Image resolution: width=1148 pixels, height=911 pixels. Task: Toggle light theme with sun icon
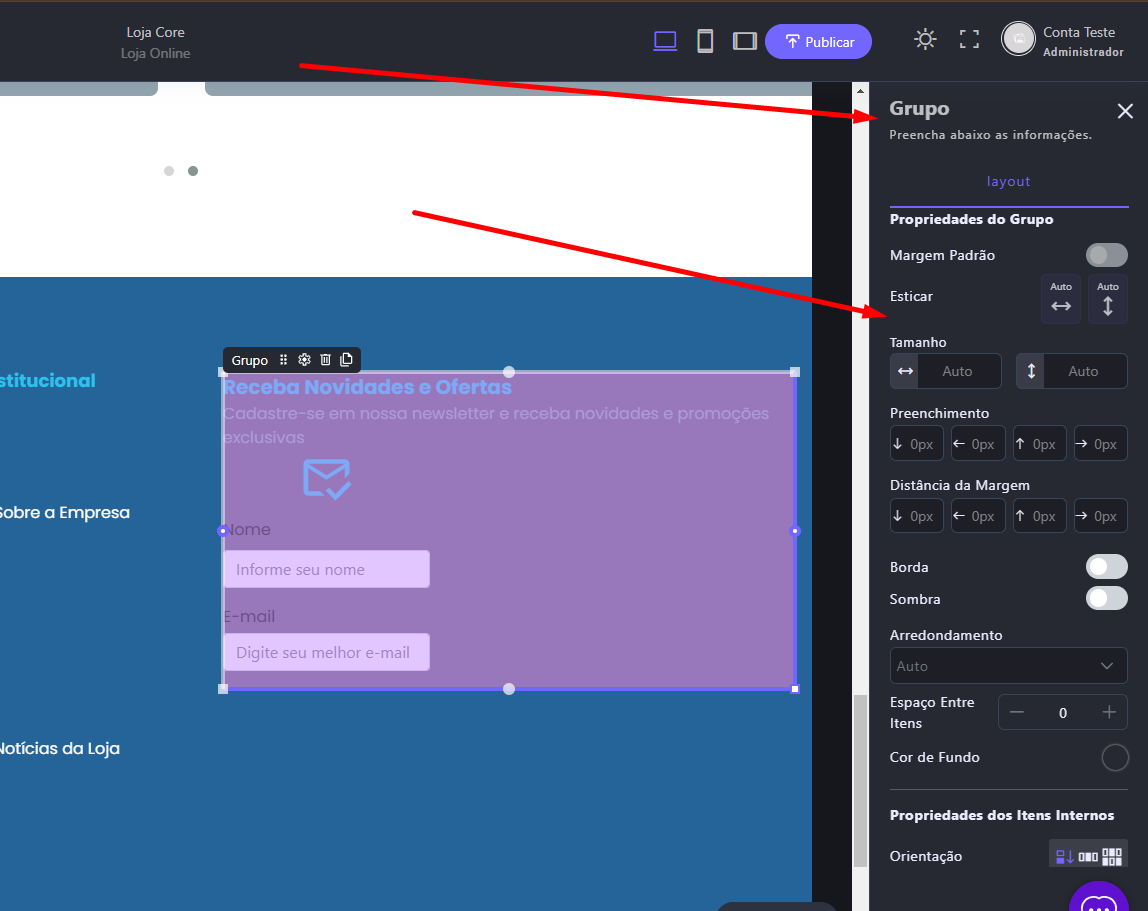(x=925, y=40)
